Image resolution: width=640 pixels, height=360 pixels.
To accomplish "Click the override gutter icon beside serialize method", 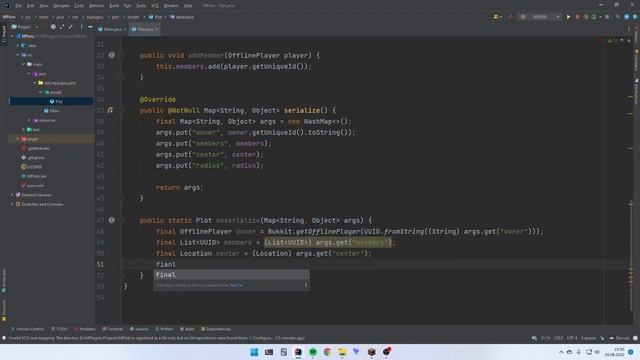I will (x=110, y=110).
